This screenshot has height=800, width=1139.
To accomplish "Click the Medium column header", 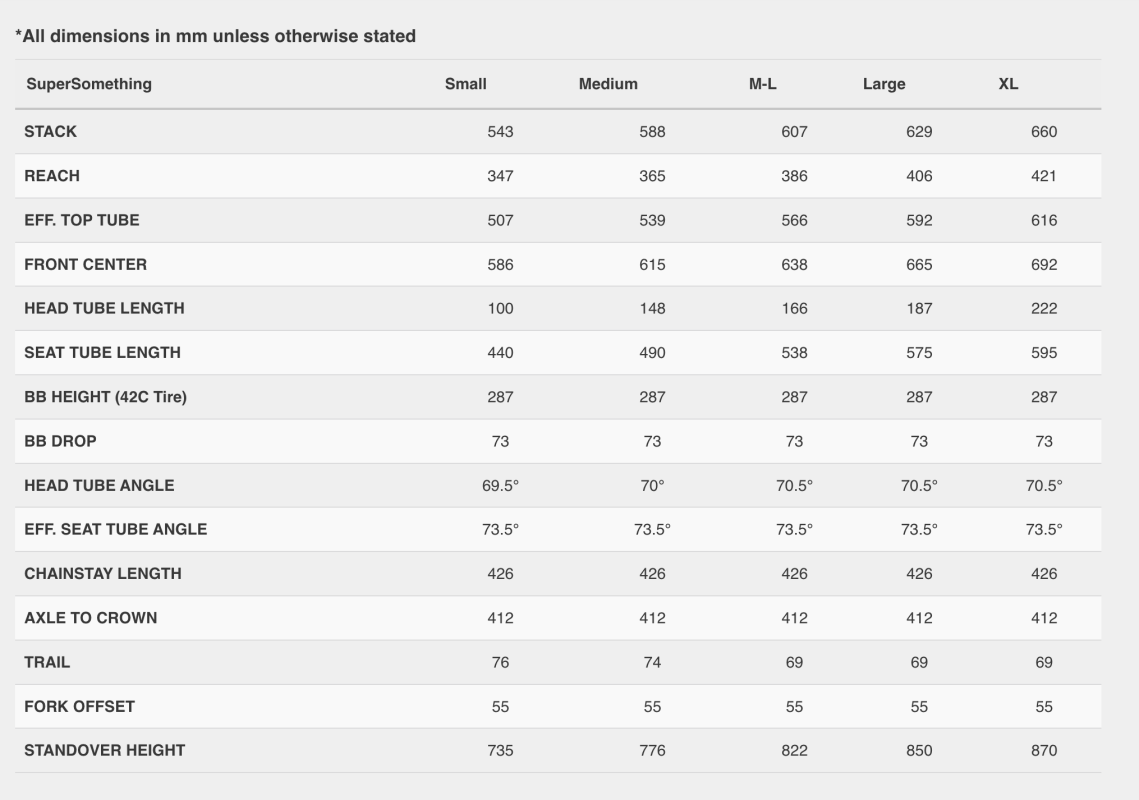I will click(x=608, y=84).
